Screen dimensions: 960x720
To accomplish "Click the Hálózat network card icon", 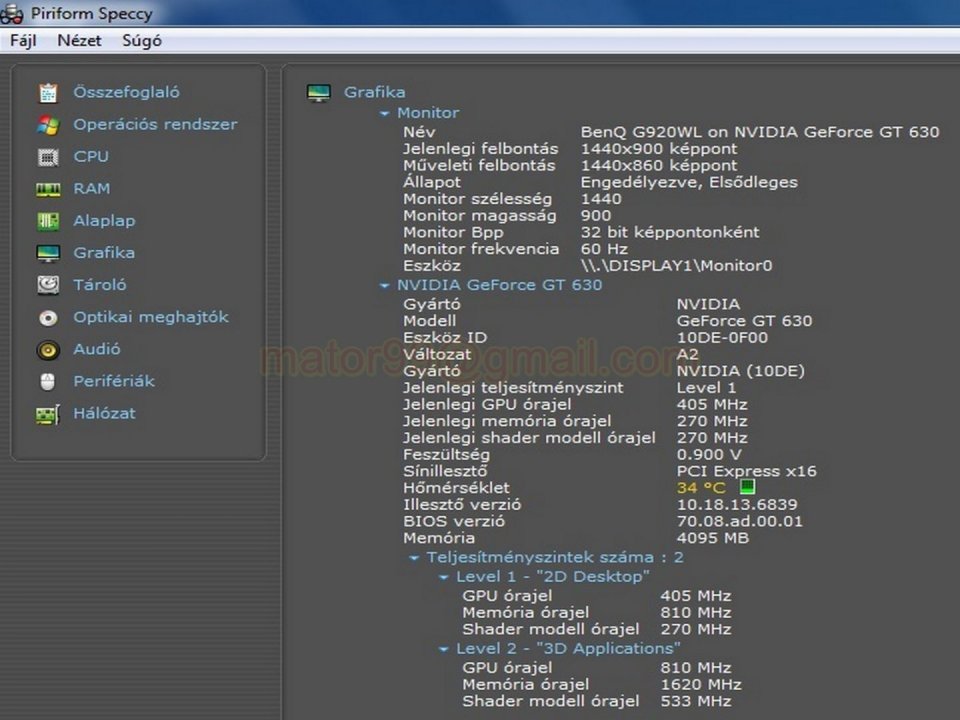I will coord(48,414).
